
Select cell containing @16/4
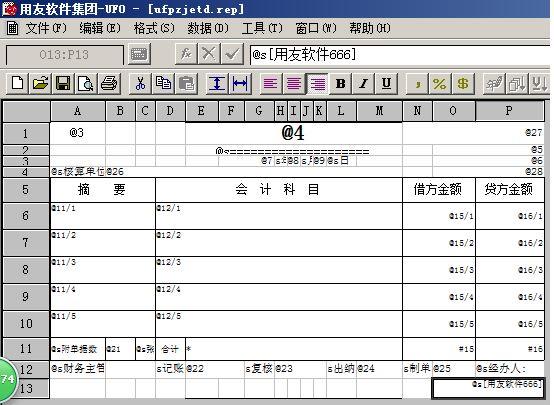pos(509,297)
